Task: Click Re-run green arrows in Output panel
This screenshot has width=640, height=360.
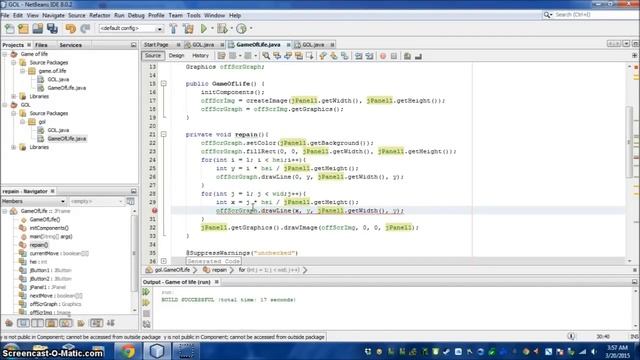Action: [146, 292]
